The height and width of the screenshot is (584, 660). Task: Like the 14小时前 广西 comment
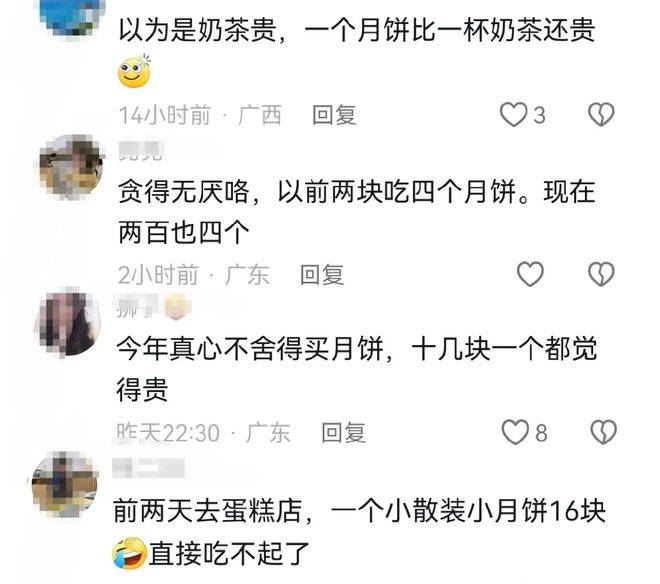point(514,115)
